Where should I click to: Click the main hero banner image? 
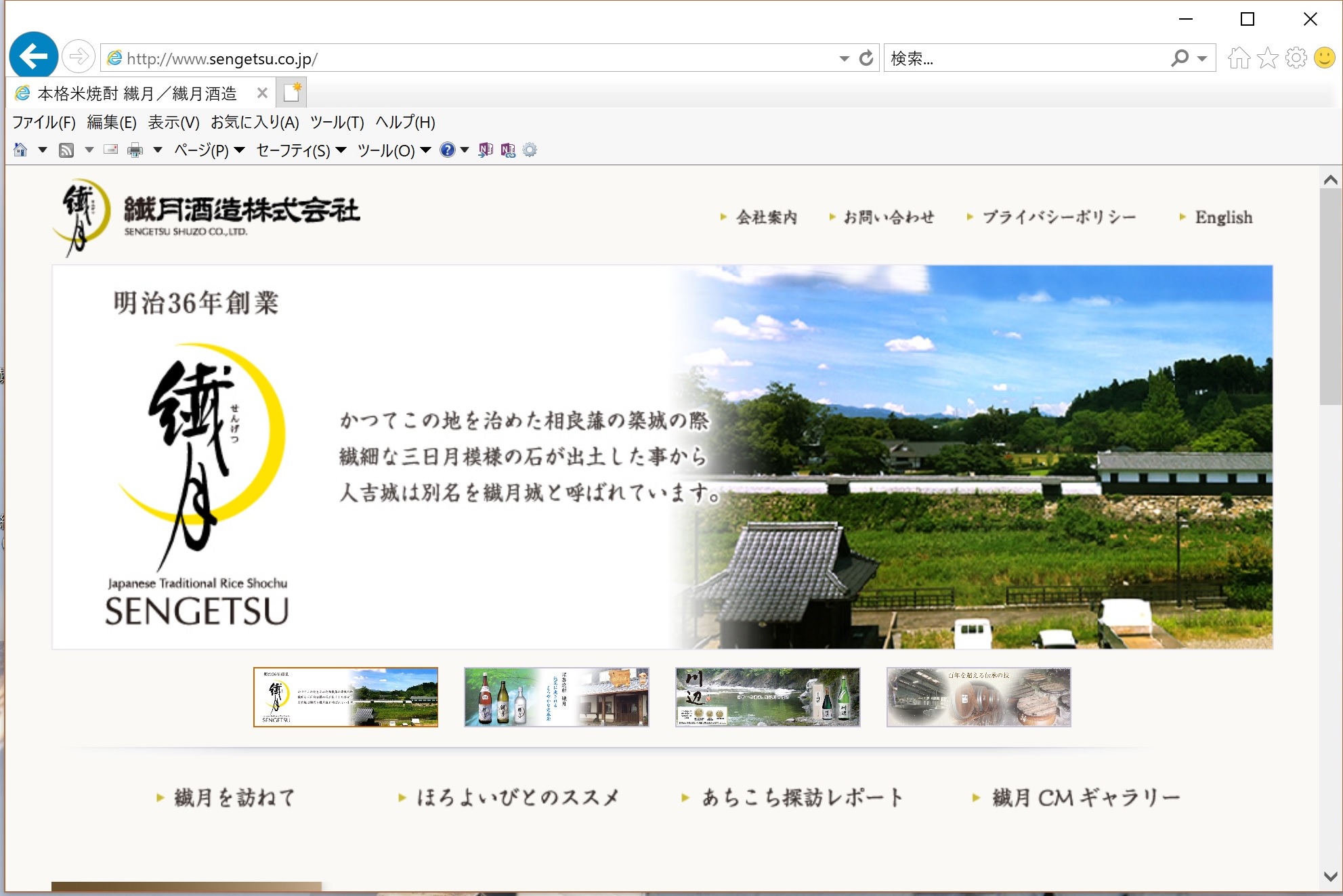click(x=662, y=457)
